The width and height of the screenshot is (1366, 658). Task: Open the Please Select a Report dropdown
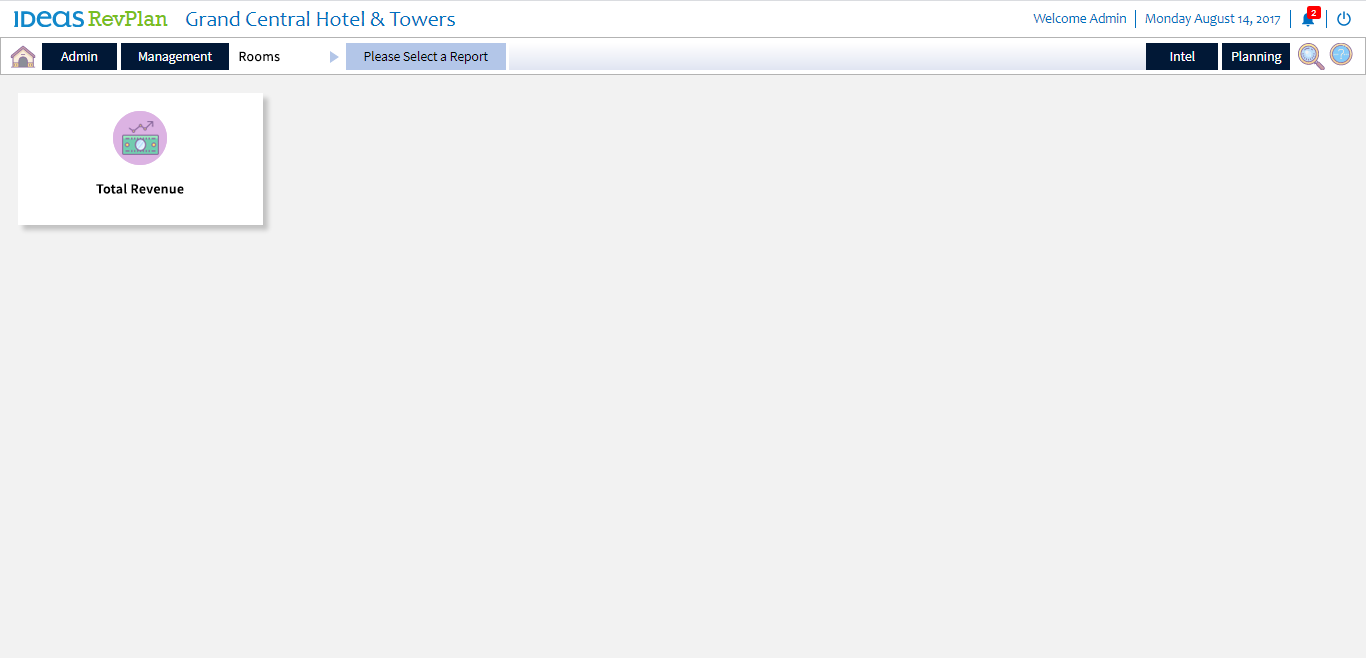(x=426, y=57)
